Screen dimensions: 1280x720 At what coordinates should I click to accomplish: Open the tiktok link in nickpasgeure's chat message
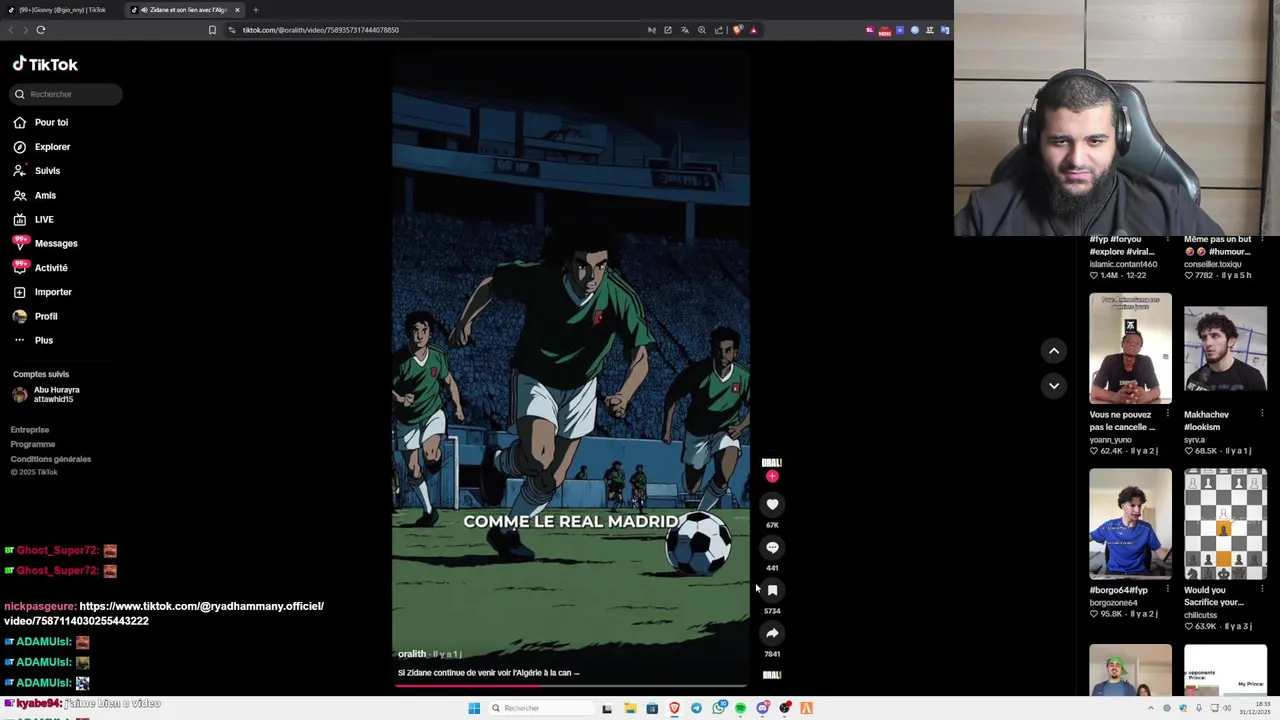pyautogui.click(x=163, y=613)
